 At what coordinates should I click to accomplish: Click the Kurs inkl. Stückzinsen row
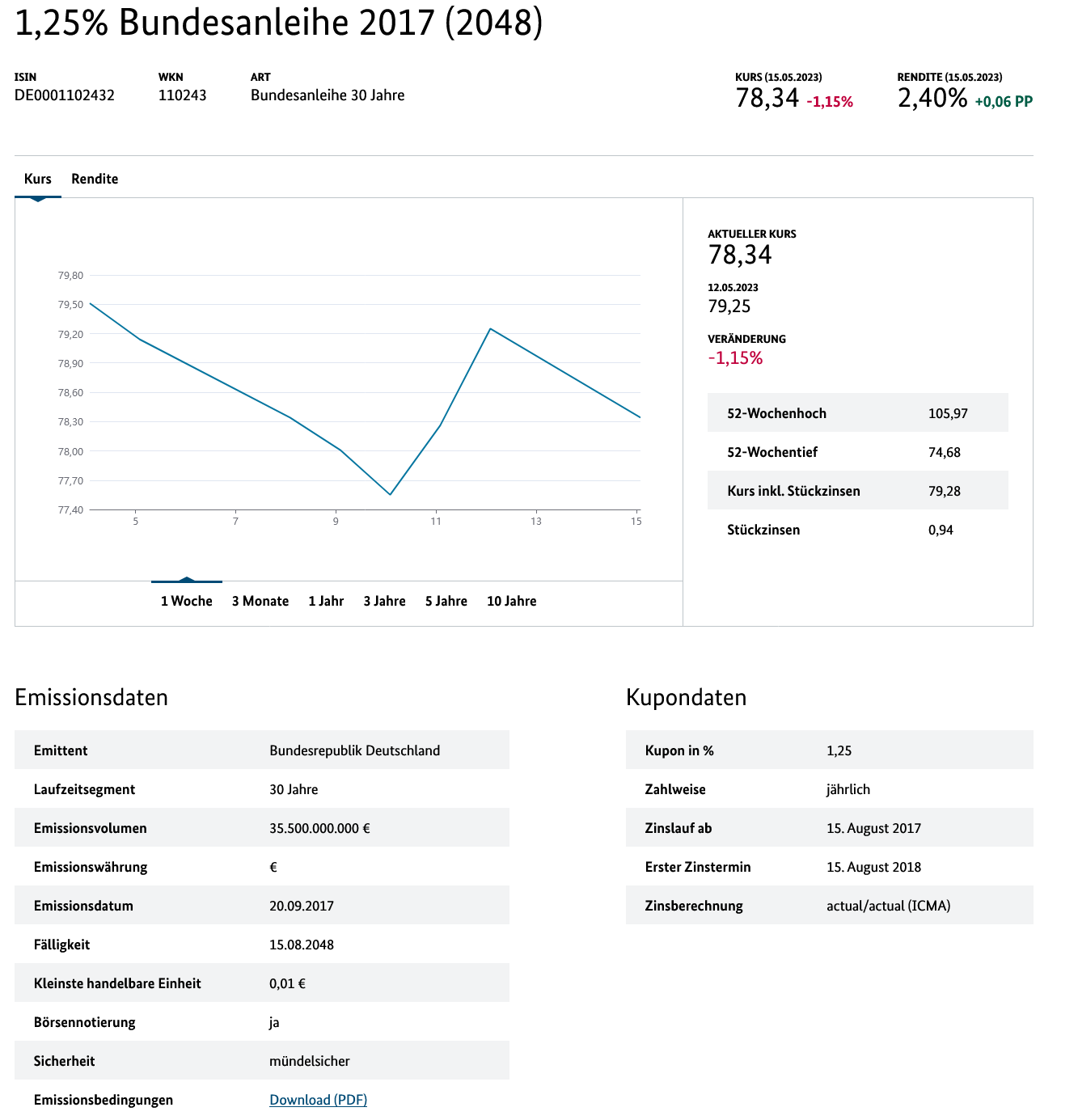858,491
